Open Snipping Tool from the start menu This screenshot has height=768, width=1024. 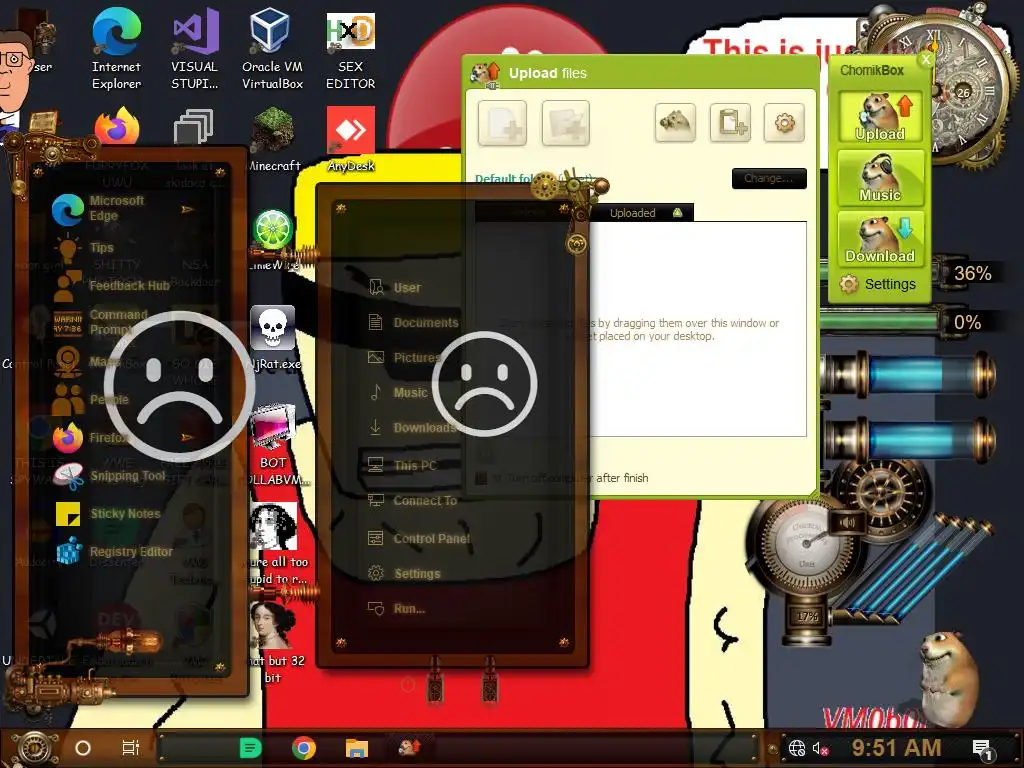click(109, 475)
